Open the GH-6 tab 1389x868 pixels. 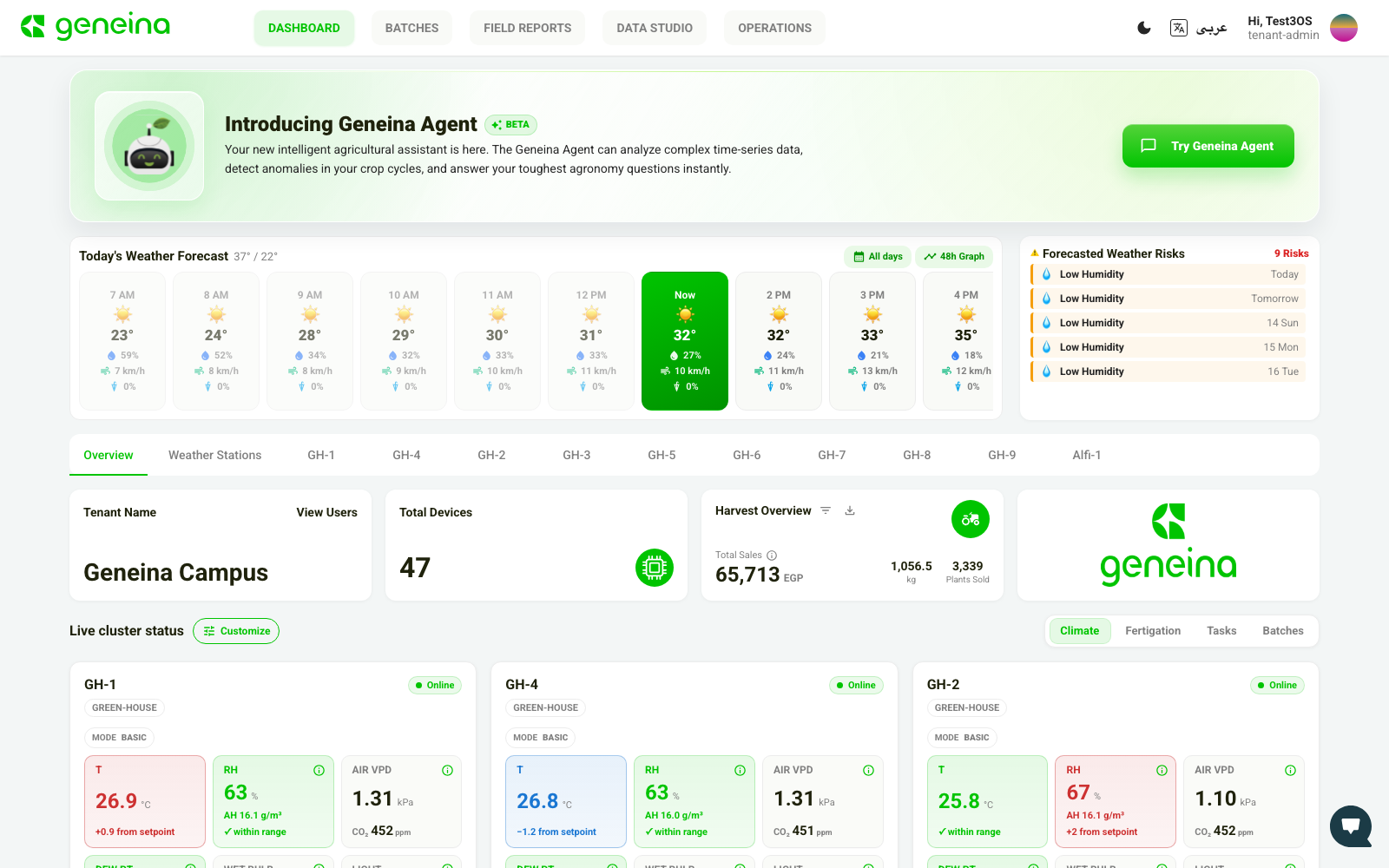(747, 455)
